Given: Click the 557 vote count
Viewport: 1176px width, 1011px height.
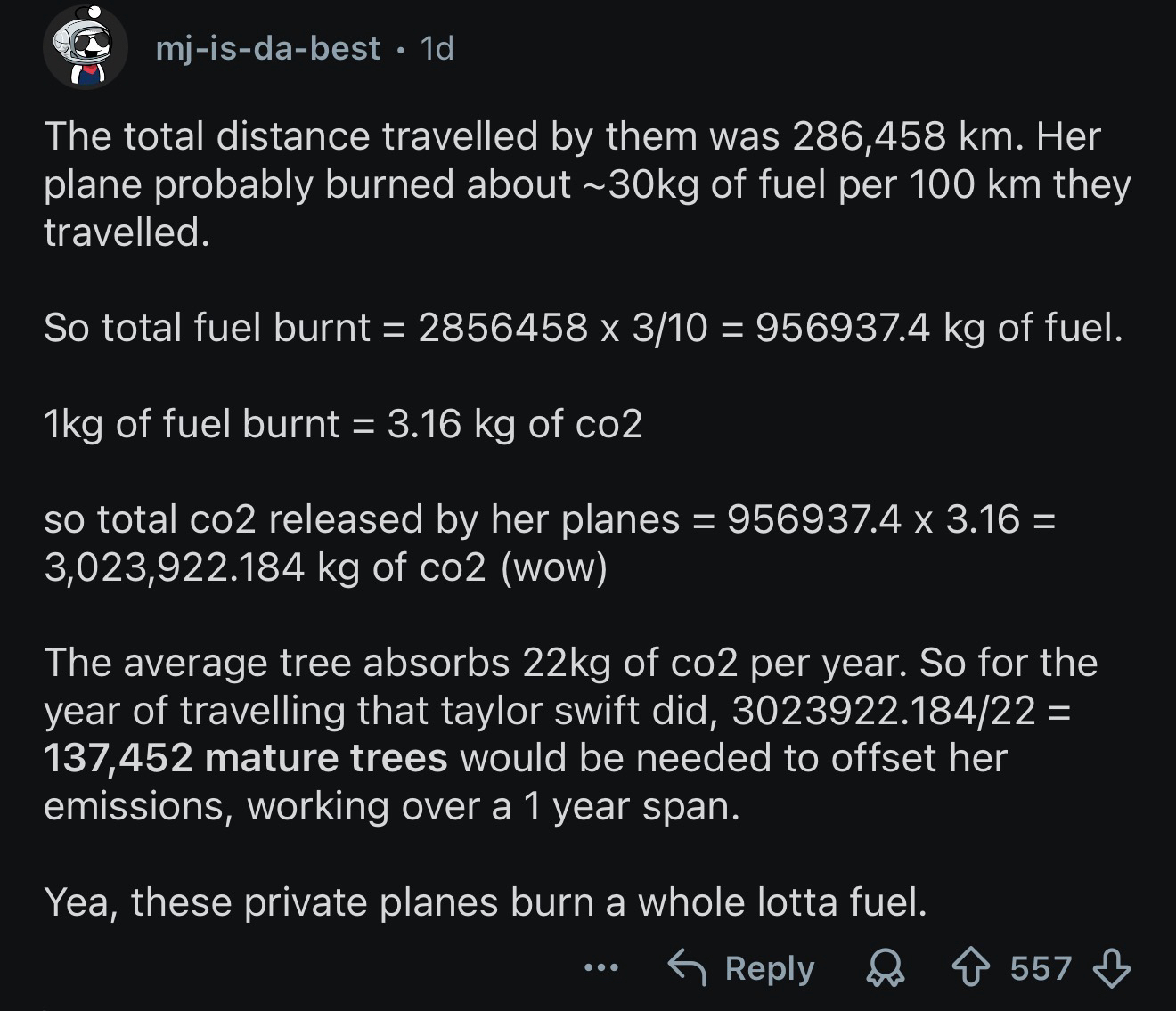Looking at the screenshot, I should point(1041,968).
